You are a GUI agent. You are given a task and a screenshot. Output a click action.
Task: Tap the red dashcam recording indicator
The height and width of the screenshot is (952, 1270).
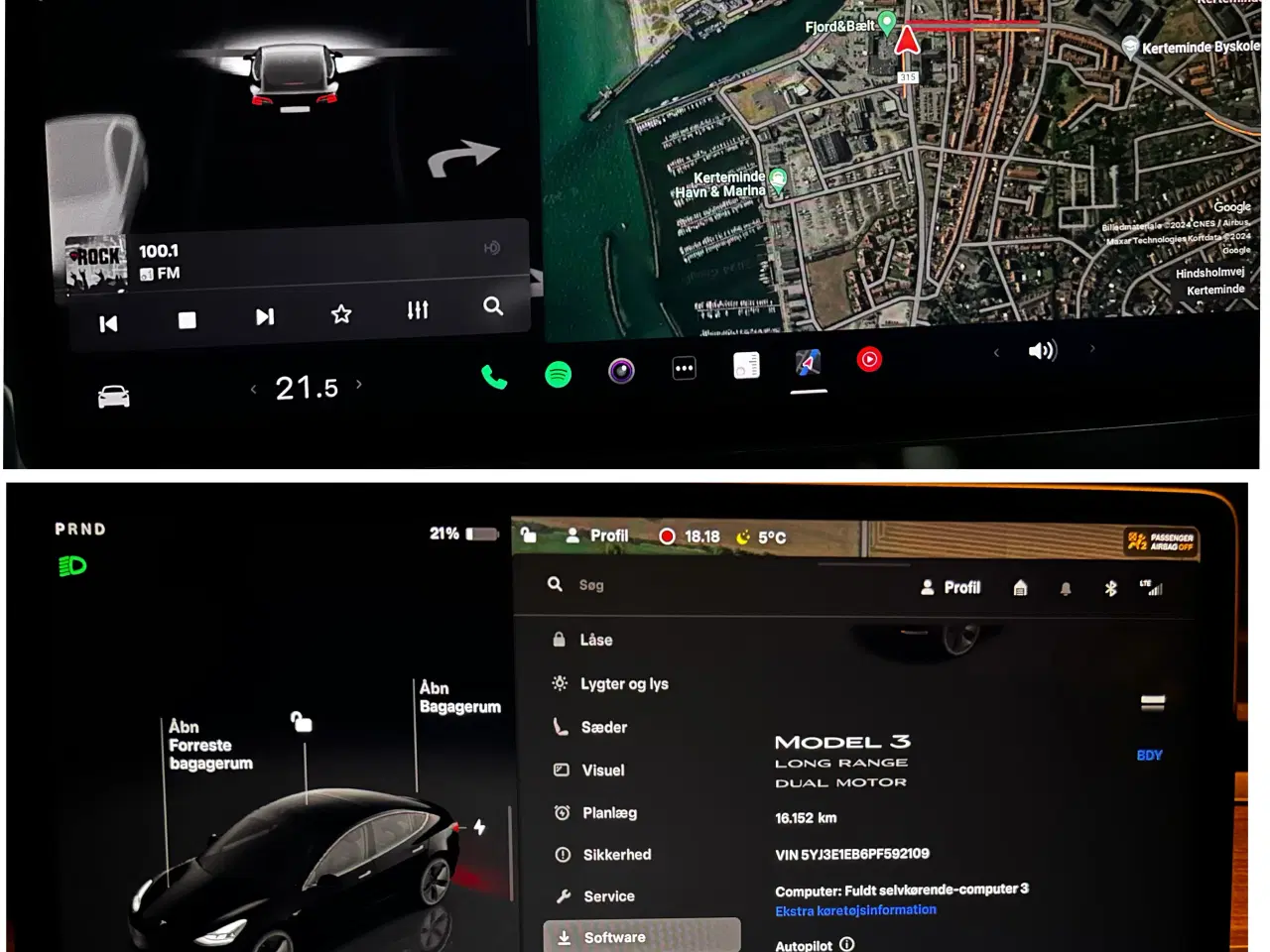click(667, 536)
